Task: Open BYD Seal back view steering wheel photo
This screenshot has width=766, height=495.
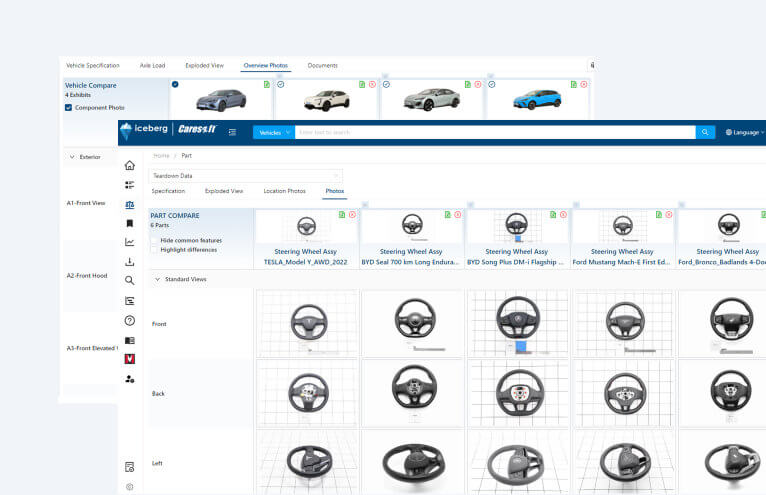Action: [x=412, y=393]
